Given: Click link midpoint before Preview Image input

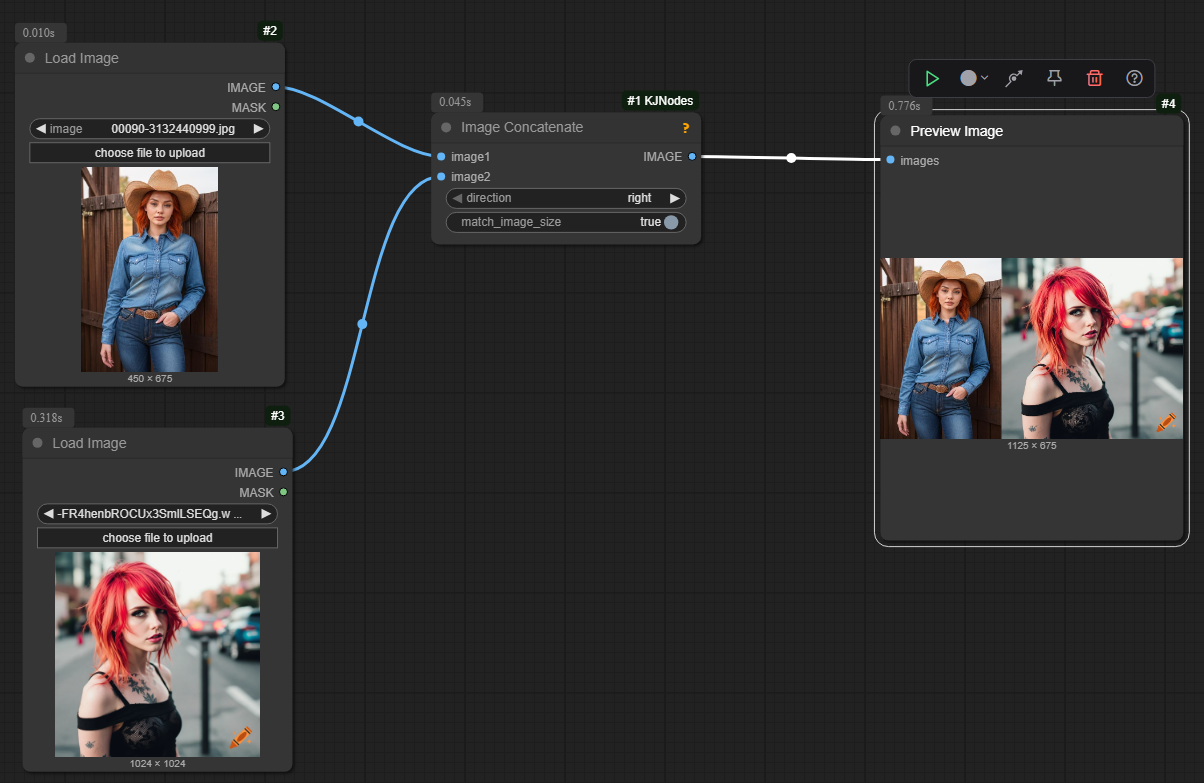Looking at the screenshot, I should tap(791, 158).
